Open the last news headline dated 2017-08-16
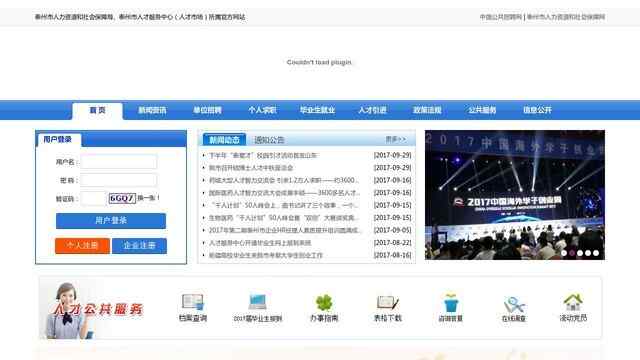This screenshot has height=360, width=640. coord(266,256)
